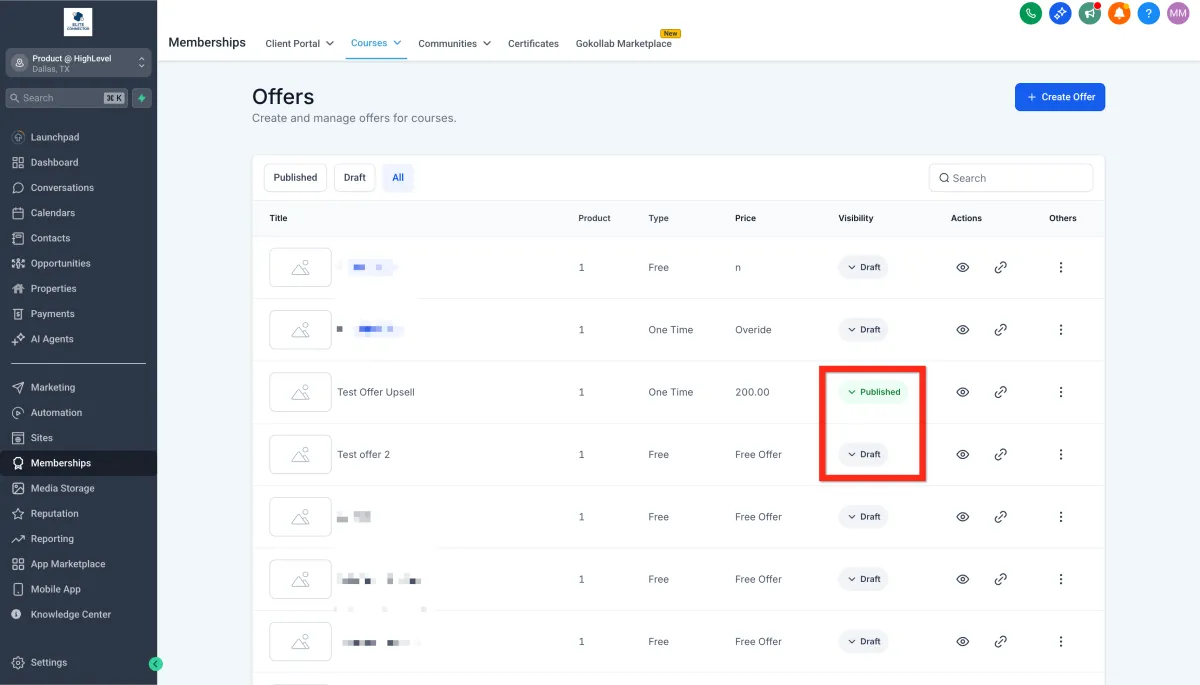
Task: Copy link for the row priced n
Action: point(1000,267)
